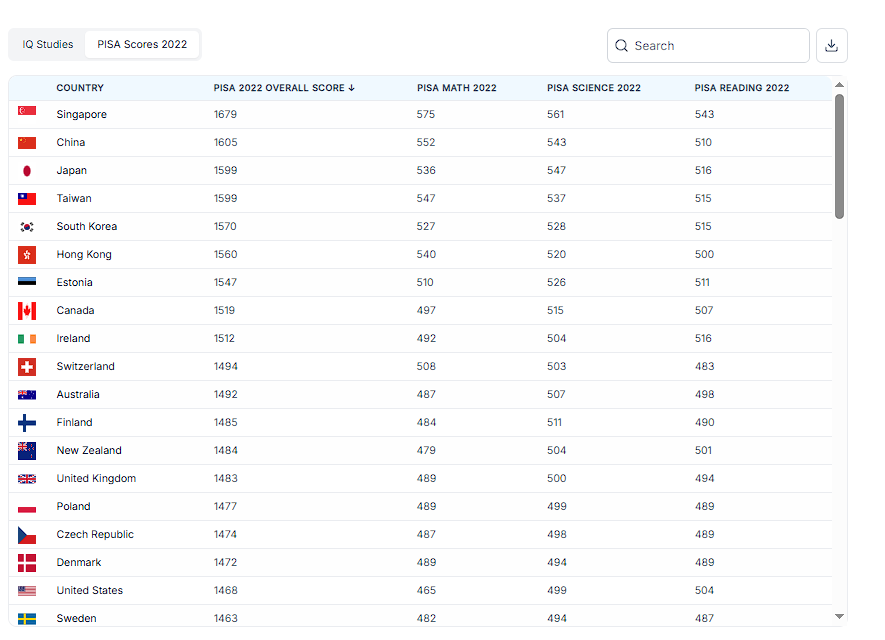Viewport: 885px width, 640px height.
Task: Click the magnifier icon in search box
Action: click(621, 46)
